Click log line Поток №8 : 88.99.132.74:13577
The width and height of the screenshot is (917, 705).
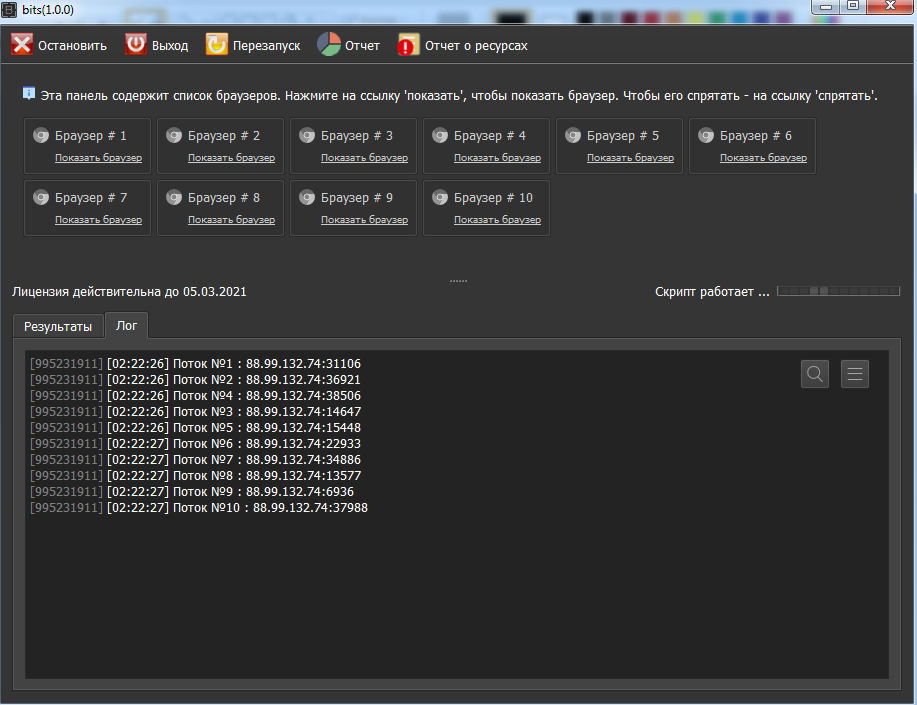point(195,476)
